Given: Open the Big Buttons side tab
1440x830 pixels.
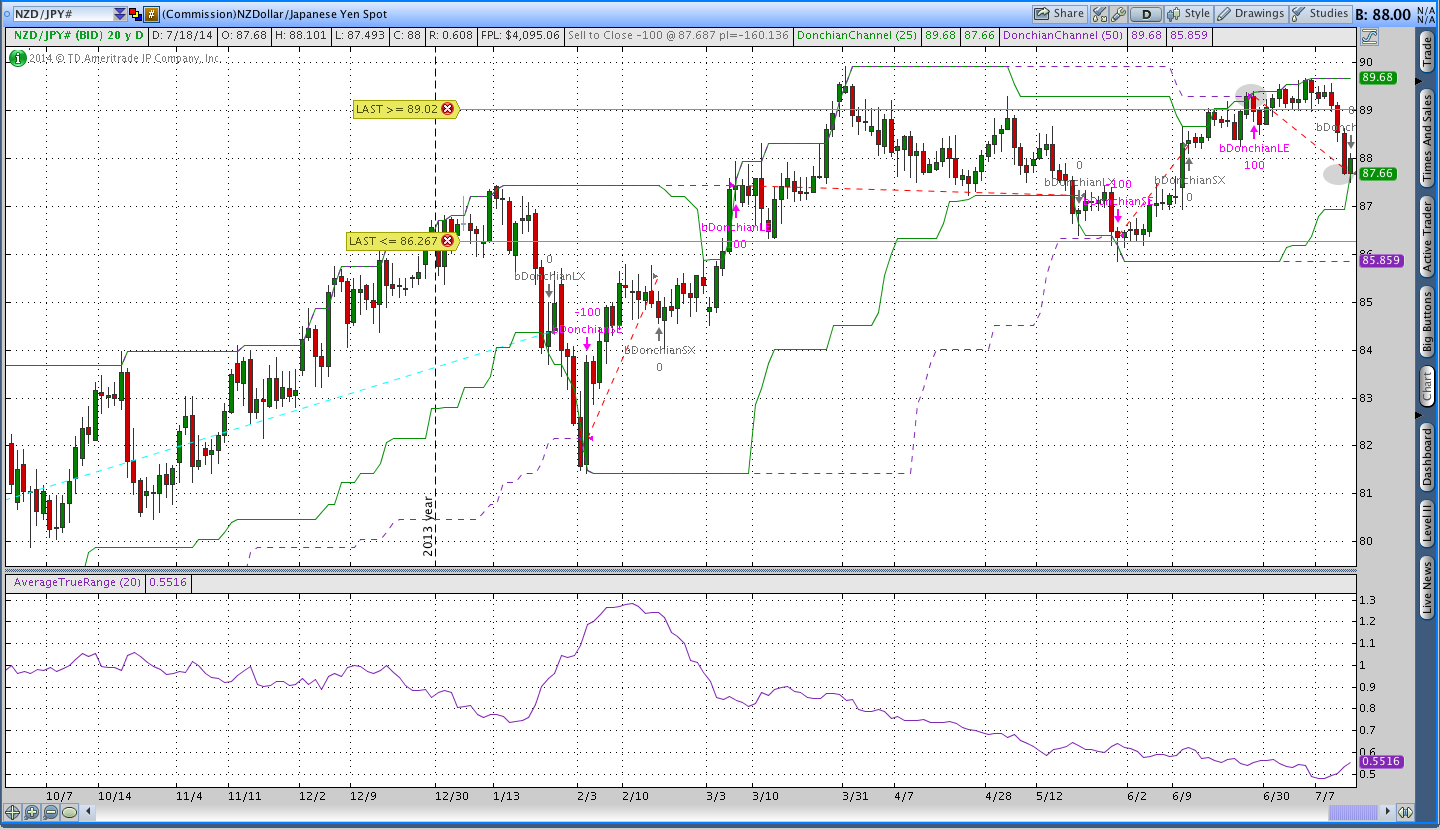Looking at the screenshot, I should (1427, 322).
